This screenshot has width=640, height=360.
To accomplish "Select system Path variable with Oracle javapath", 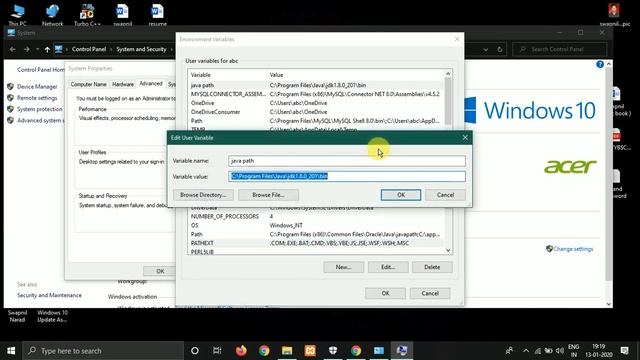I will 316,234.
